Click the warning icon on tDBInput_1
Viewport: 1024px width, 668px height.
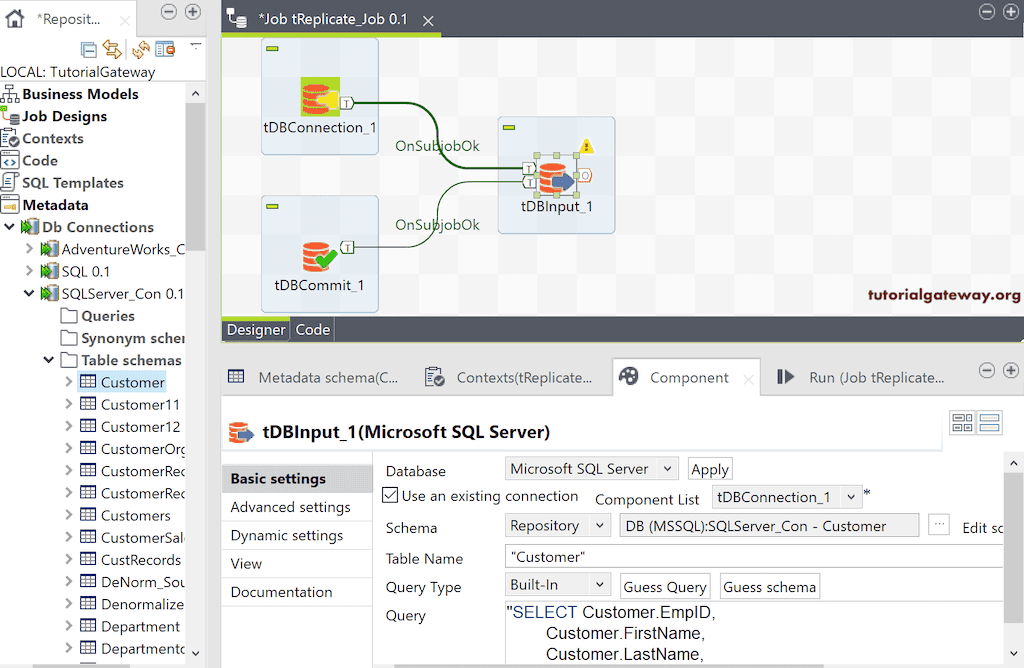coord(585,144)
